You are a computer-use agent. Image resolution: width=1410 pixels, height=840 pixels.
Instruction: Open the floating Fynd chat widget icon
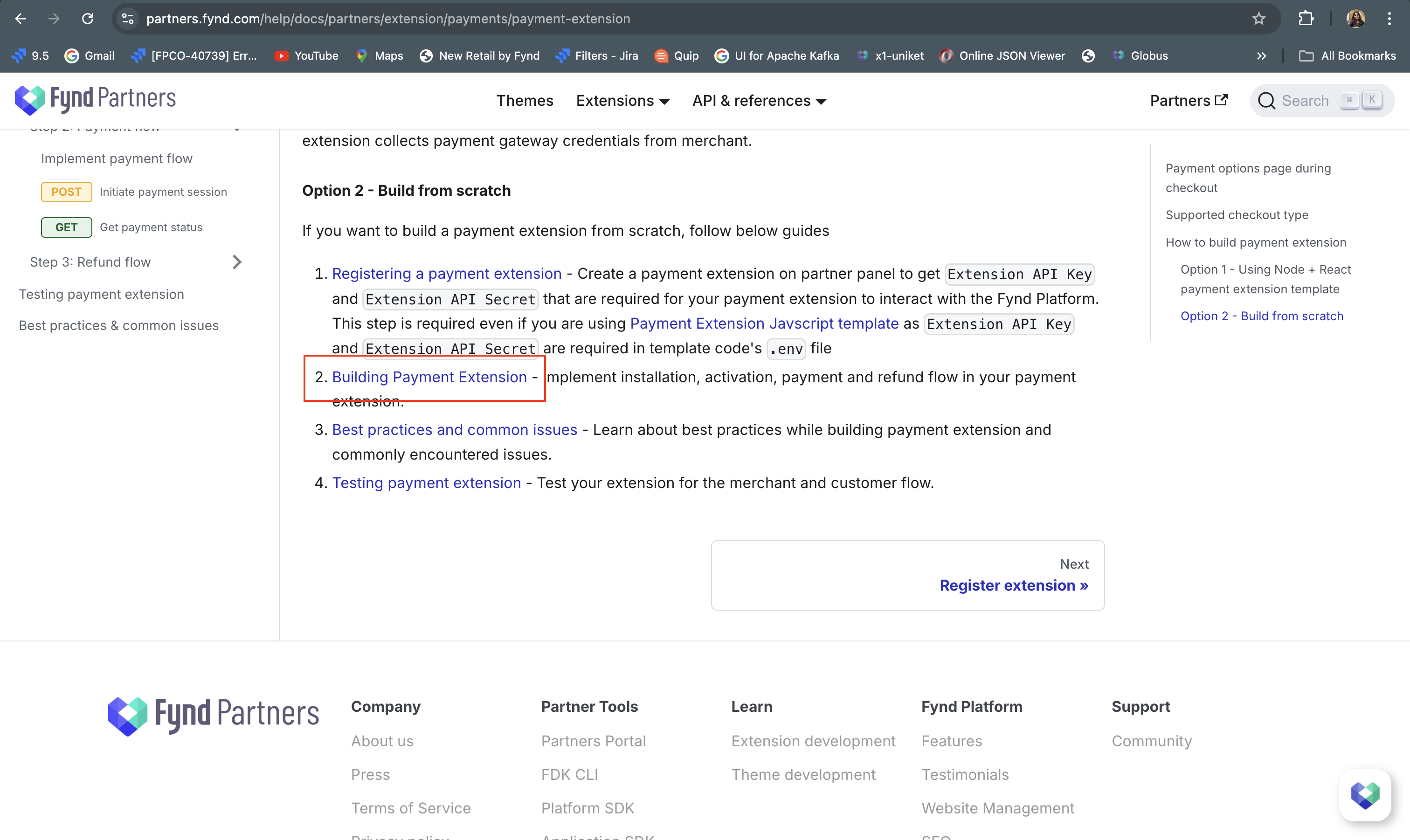(x=1365, y=795)
